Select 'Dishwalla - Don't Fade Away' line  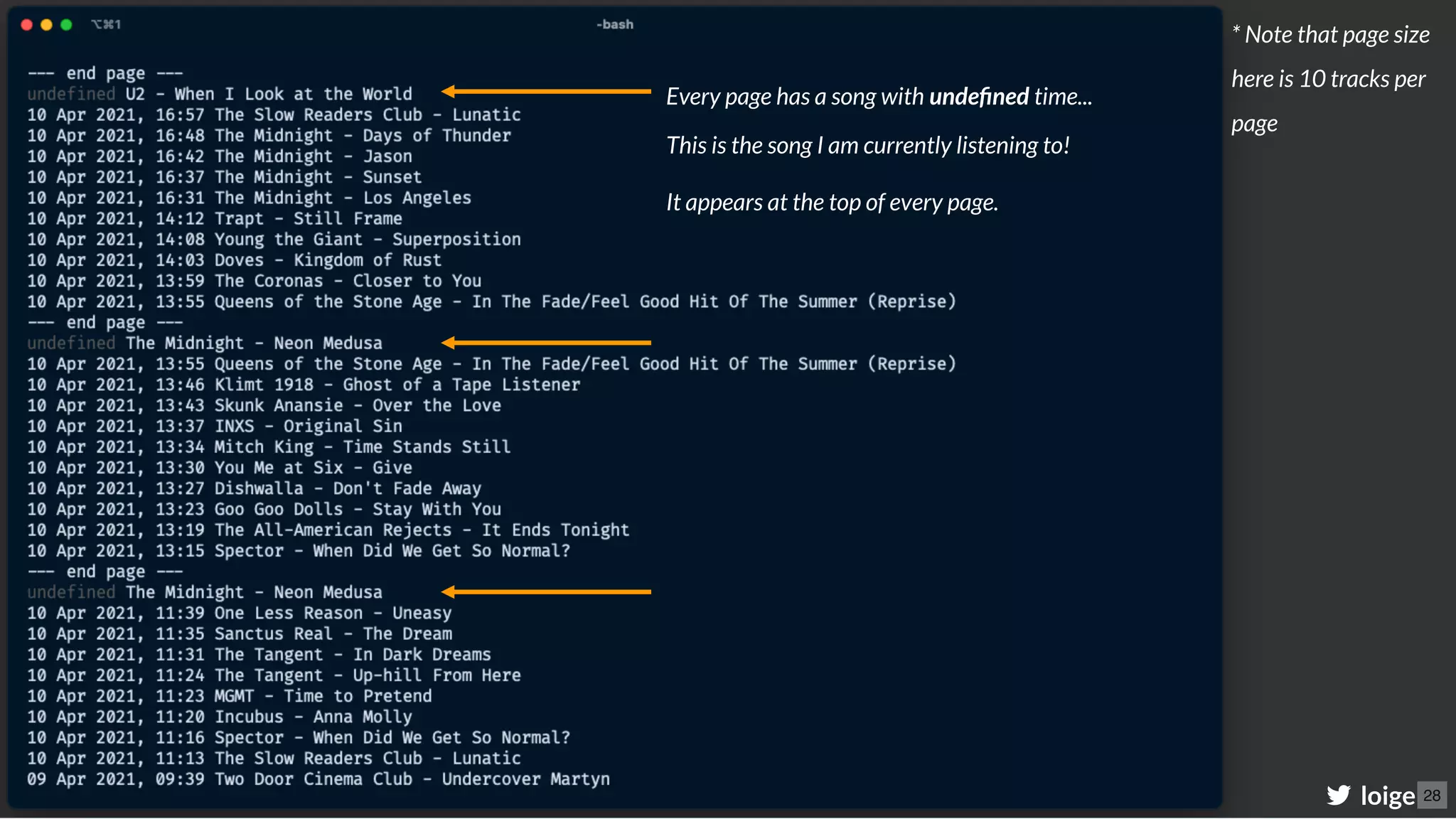(x=255, y=488)
